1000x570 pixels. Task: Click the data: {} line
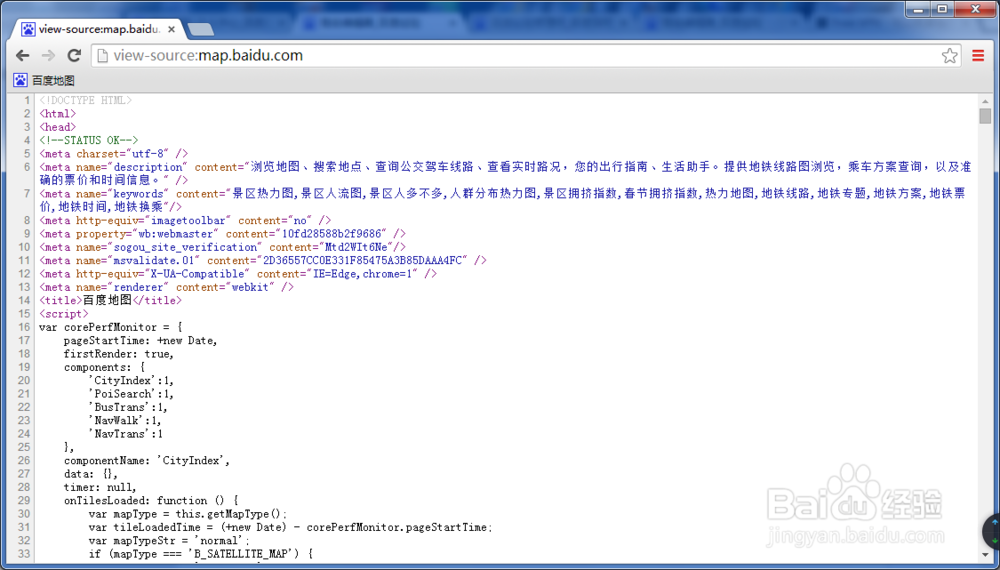tap(91, 474)
